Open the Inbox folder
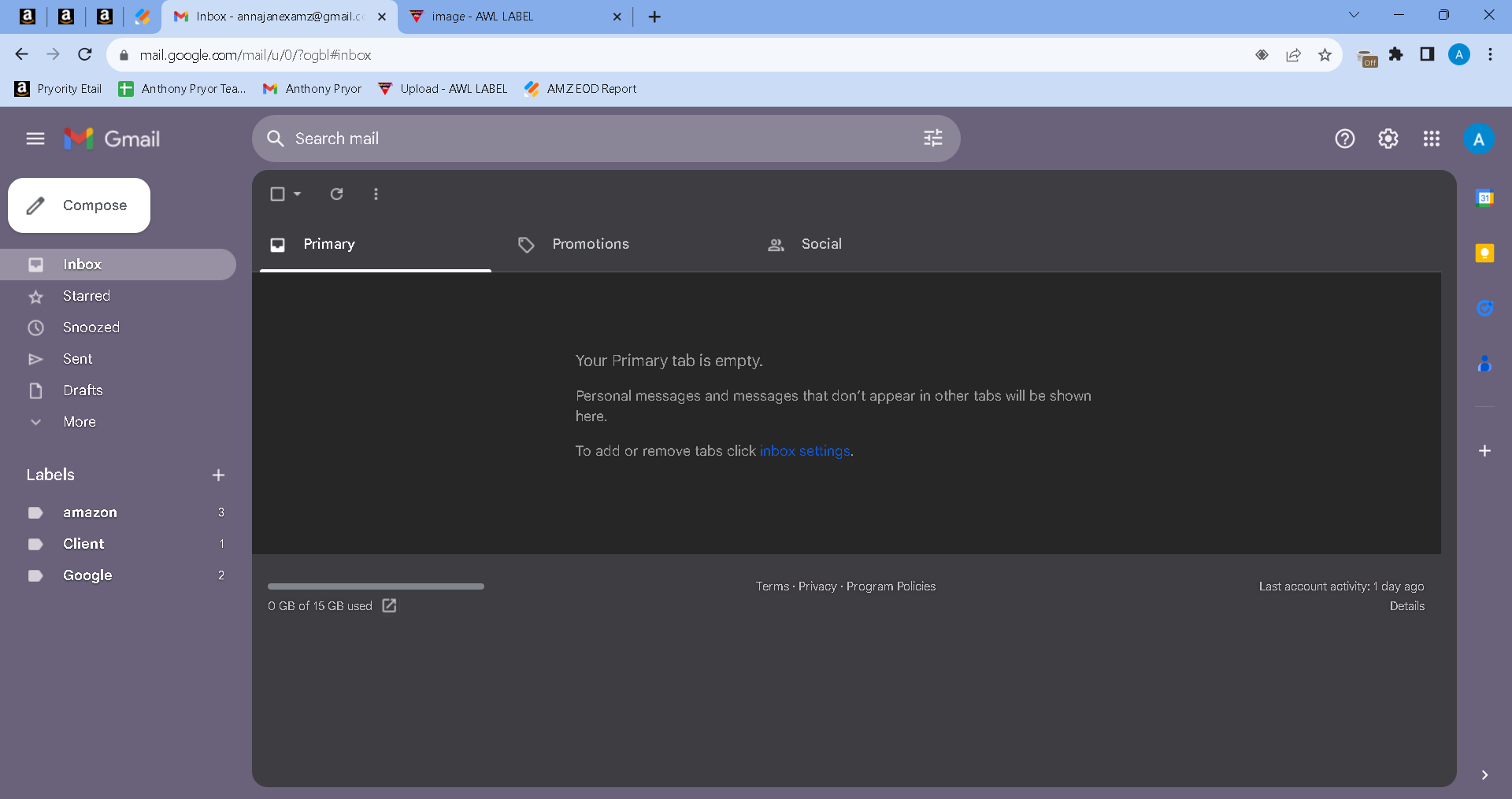Screen dimensions: 1512x799 click(118, 264)
